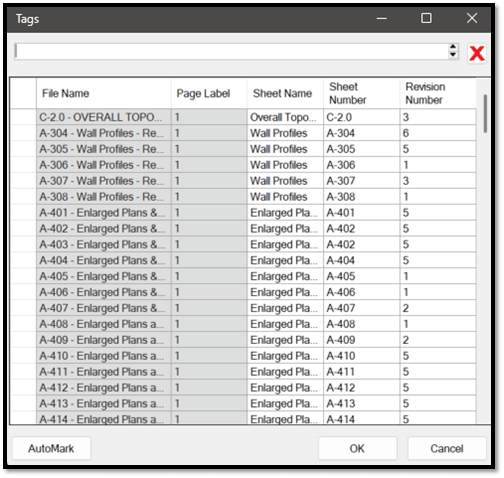Focus the tag text input field
504x478 pixels.
click(x=231, y=51)
